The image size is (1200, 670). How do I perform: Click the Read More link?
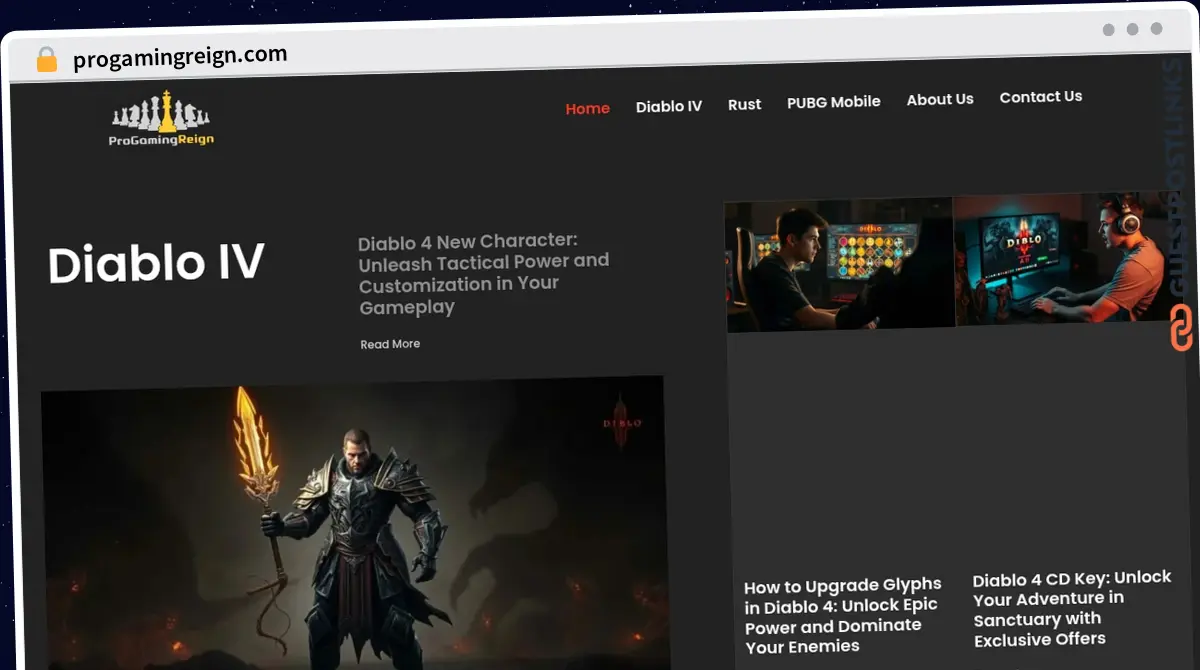390,344
